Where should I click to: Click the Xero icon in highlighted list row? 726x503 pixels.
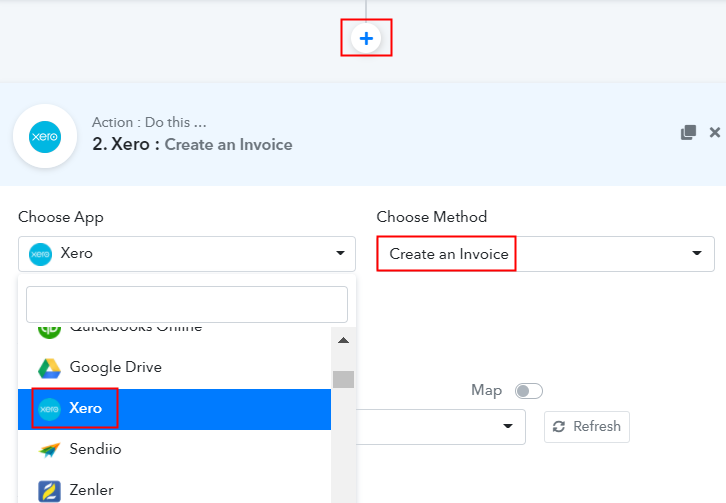(49, 409)
